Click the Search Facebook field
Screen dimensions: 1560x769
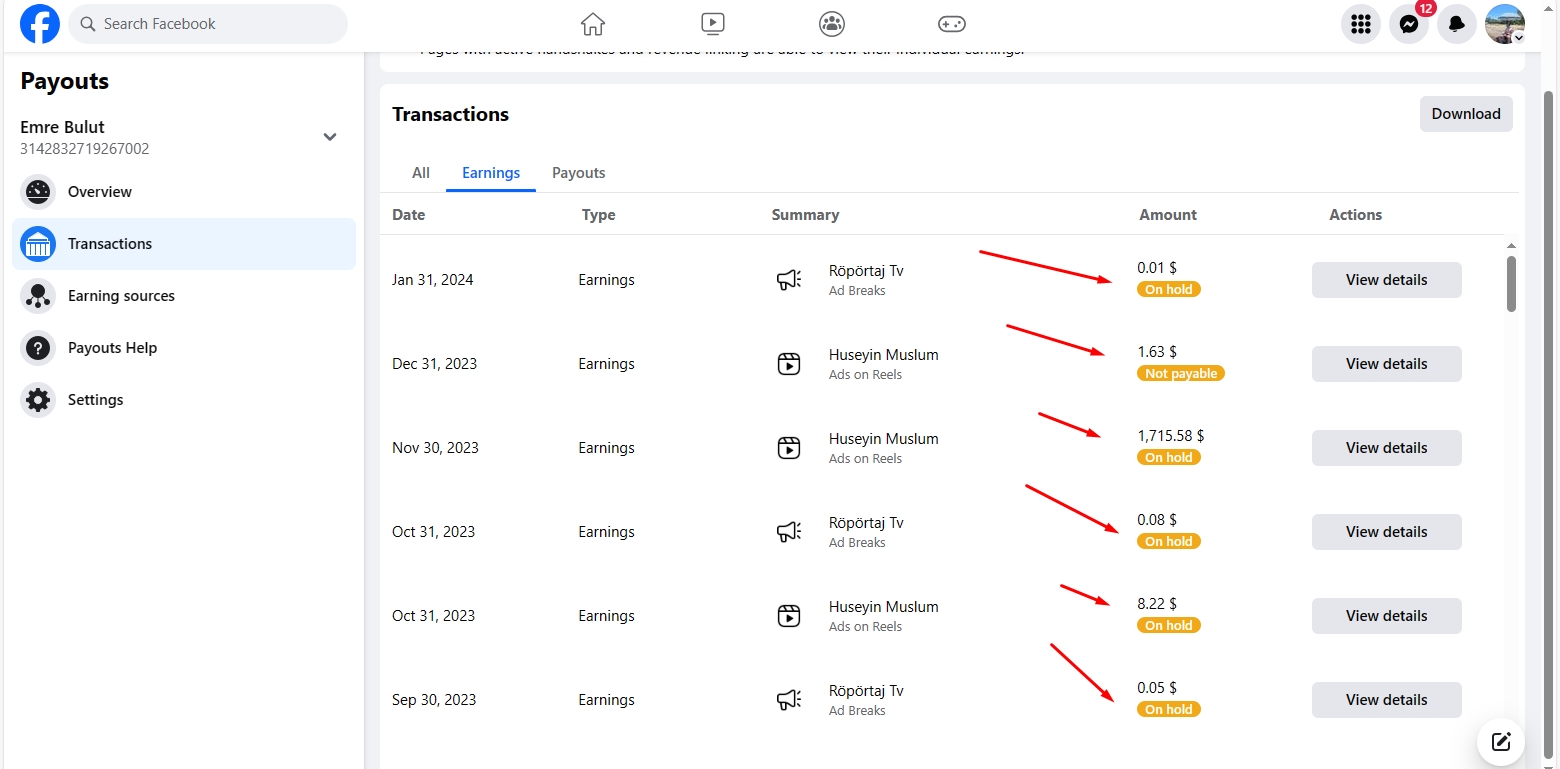tap(208, 24)
